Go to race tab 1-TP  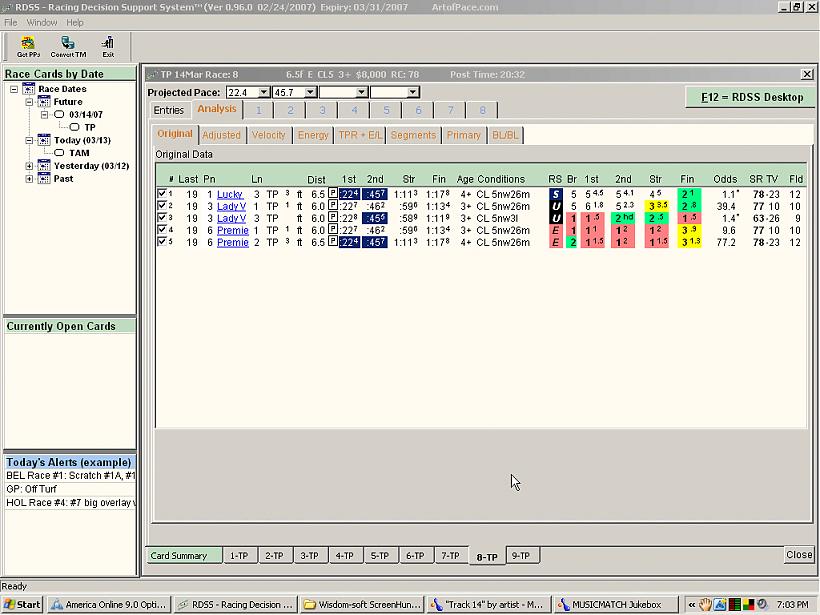[239, 555]
